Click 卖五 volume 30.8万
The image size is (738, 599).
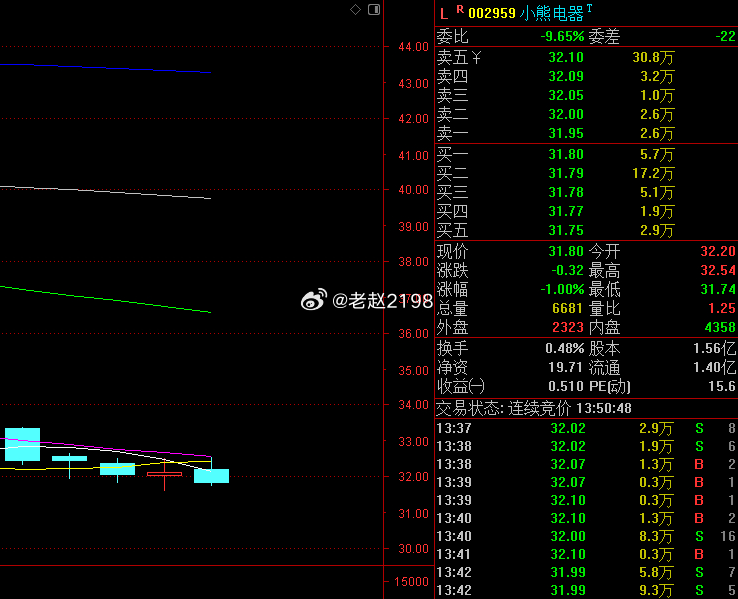[653, 57]
